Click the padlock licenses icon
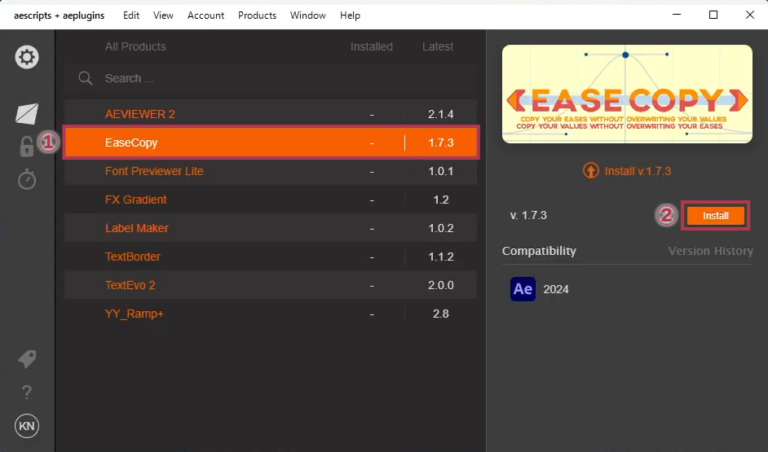 pyautogui.click(x=26, y=147)
